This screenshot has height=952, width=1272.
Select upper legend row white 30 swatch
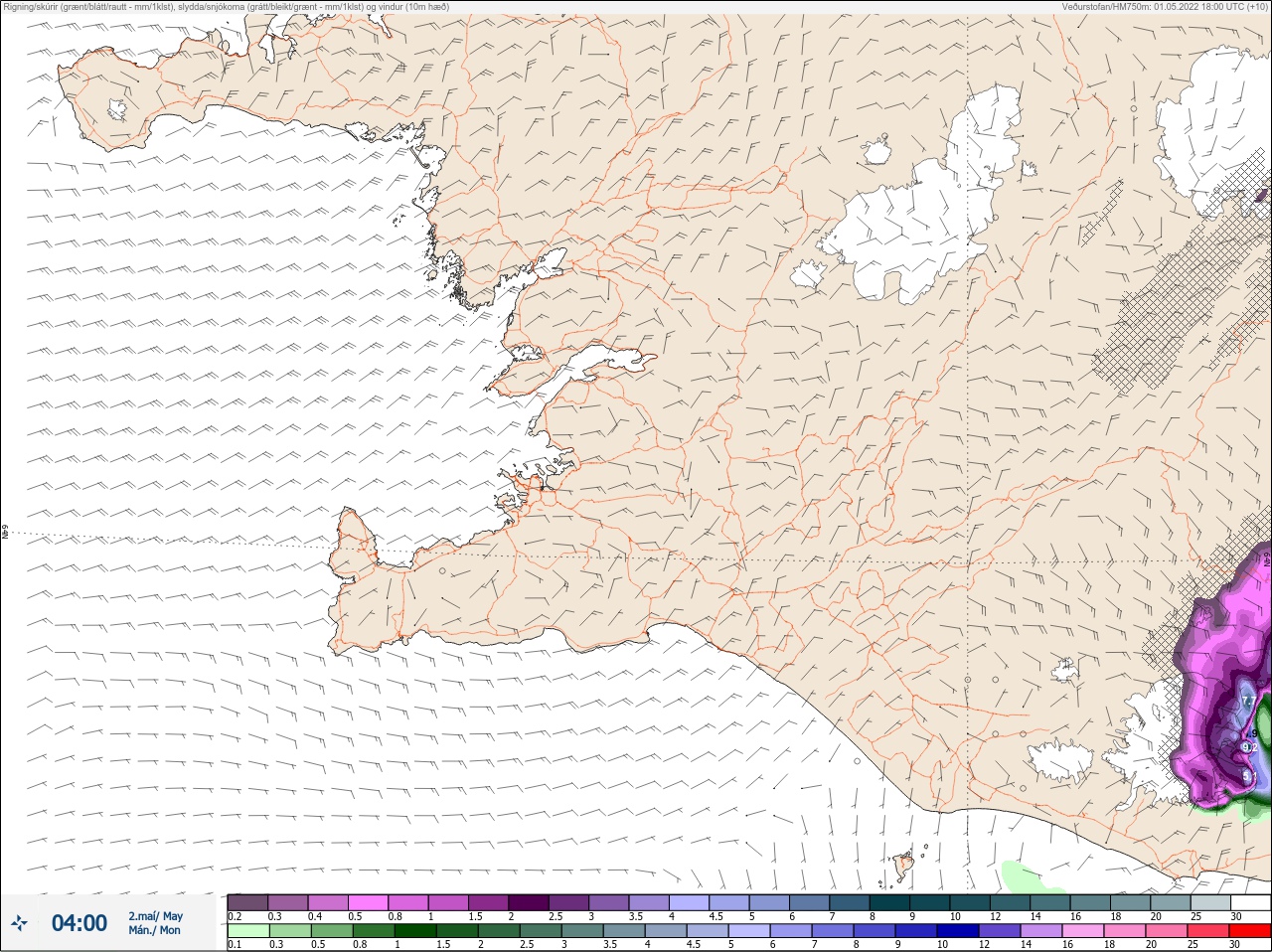tap(1251, 902)
